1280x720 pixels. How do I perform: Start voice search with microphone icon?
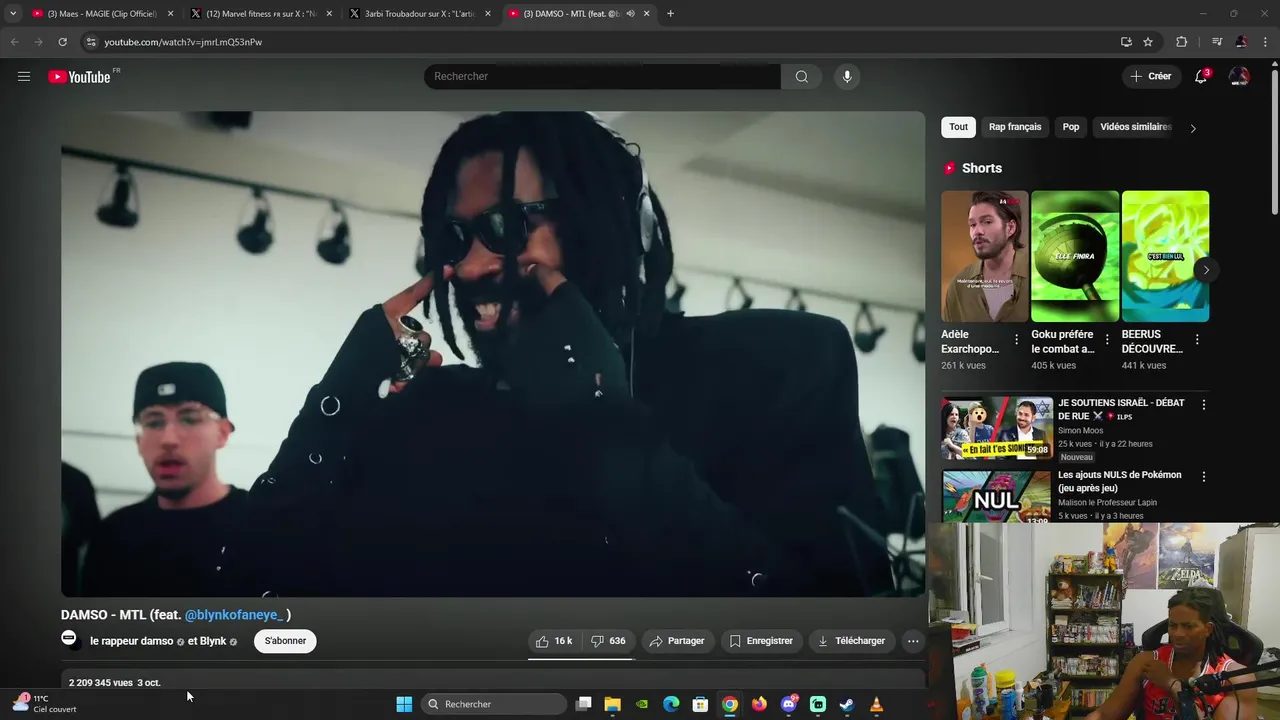click(x=847, y=76)
